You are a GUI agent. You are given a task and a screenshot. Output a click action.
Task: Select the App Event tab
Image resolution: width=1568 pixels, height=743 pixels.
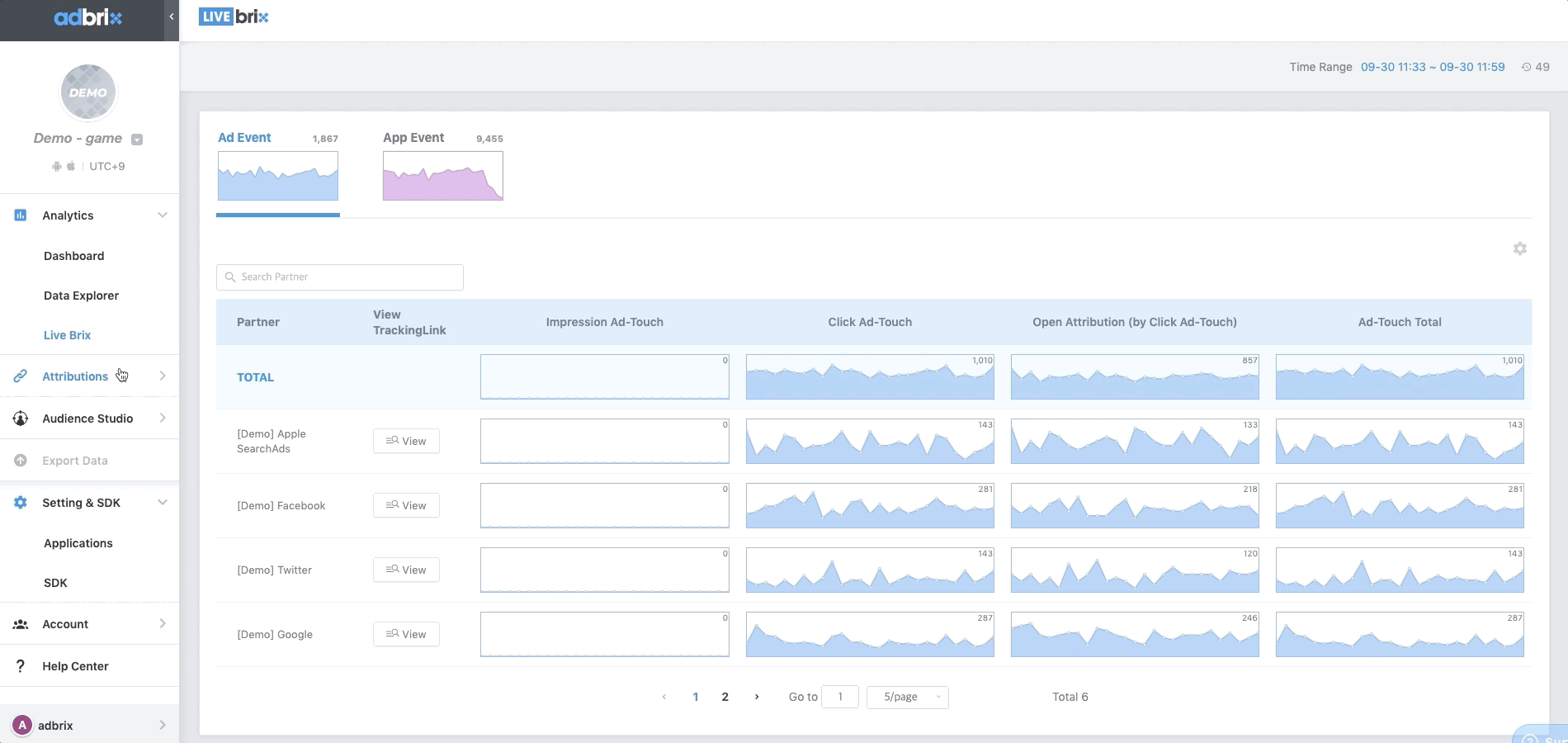[413, 138]
